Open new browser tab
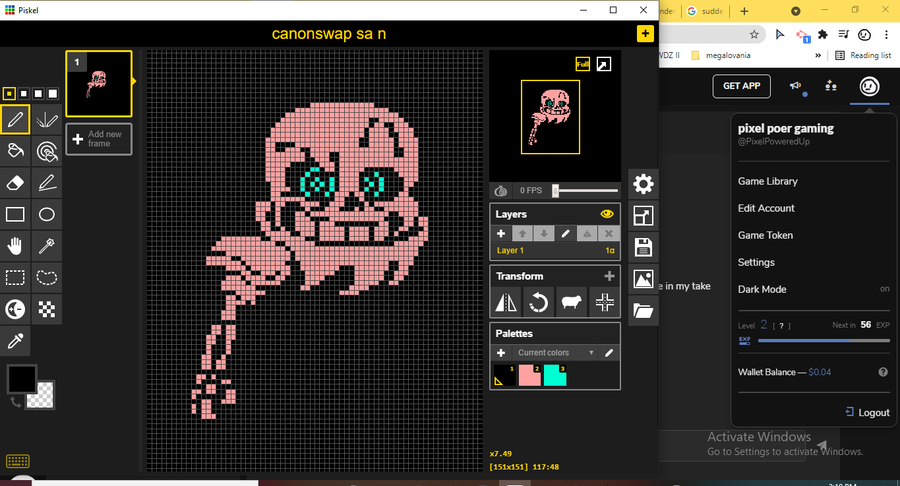Screen dimensions: 900x486 pyautogui.click(x=744, y=11)
